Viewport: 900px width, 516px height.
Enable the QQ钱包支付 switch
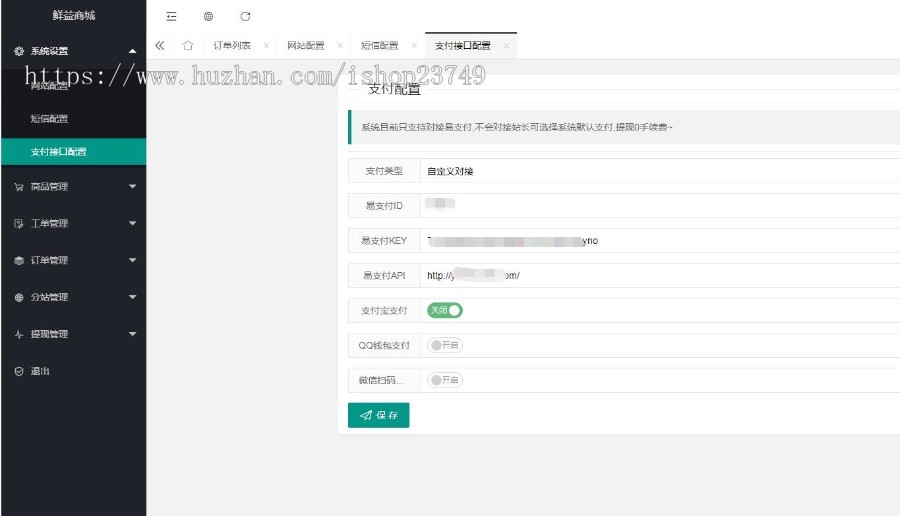point(445,345)
